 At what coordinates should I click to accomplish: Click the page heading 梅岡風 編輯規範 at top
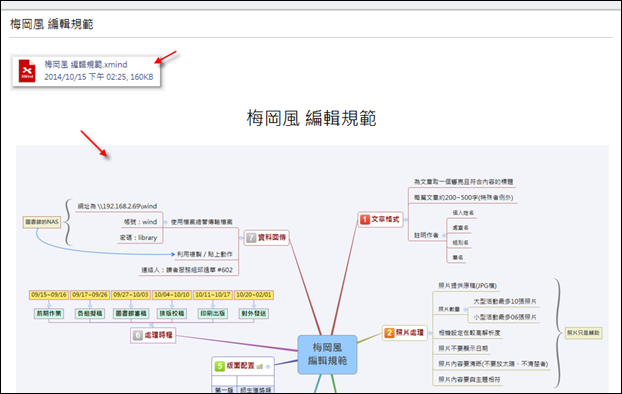(x=52, y=24)
